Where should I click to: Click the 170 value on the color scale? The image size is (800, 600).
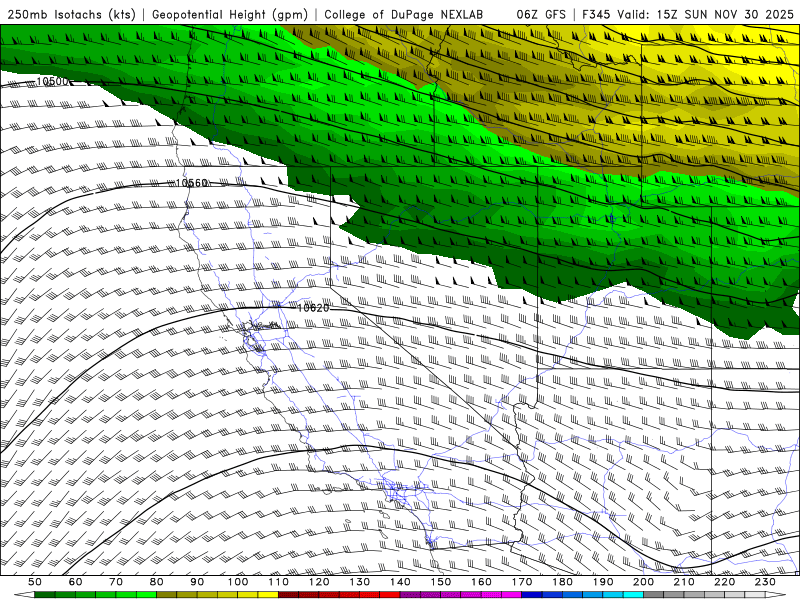521,582
